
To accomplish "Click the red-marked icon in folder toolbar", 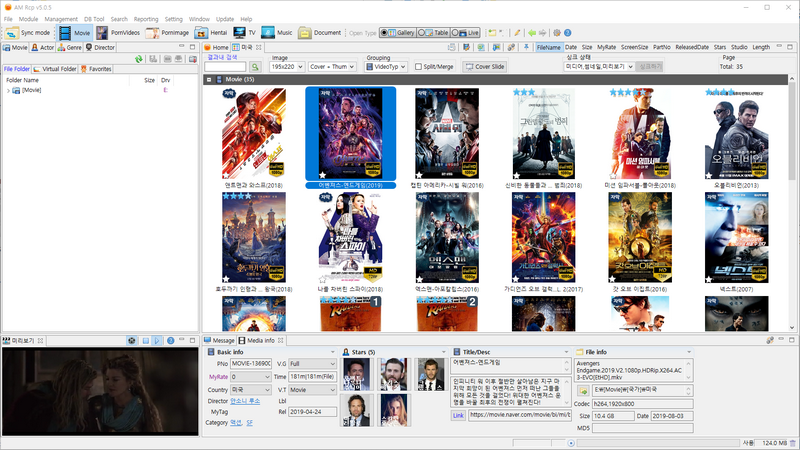I will [x=192, y=59].
